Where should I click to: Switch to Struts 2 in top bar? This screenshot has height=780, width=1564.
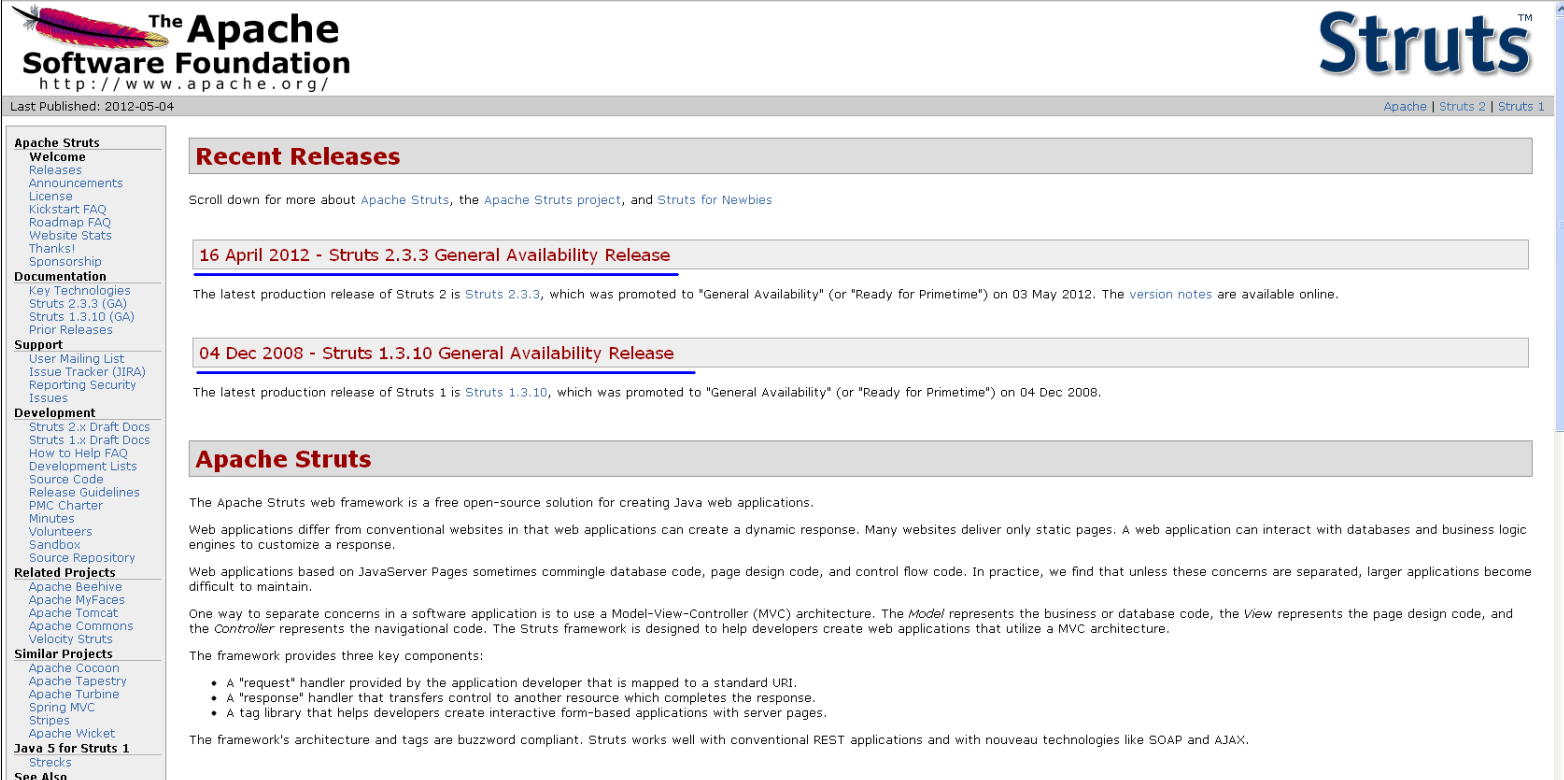(x=1462, y=106)
